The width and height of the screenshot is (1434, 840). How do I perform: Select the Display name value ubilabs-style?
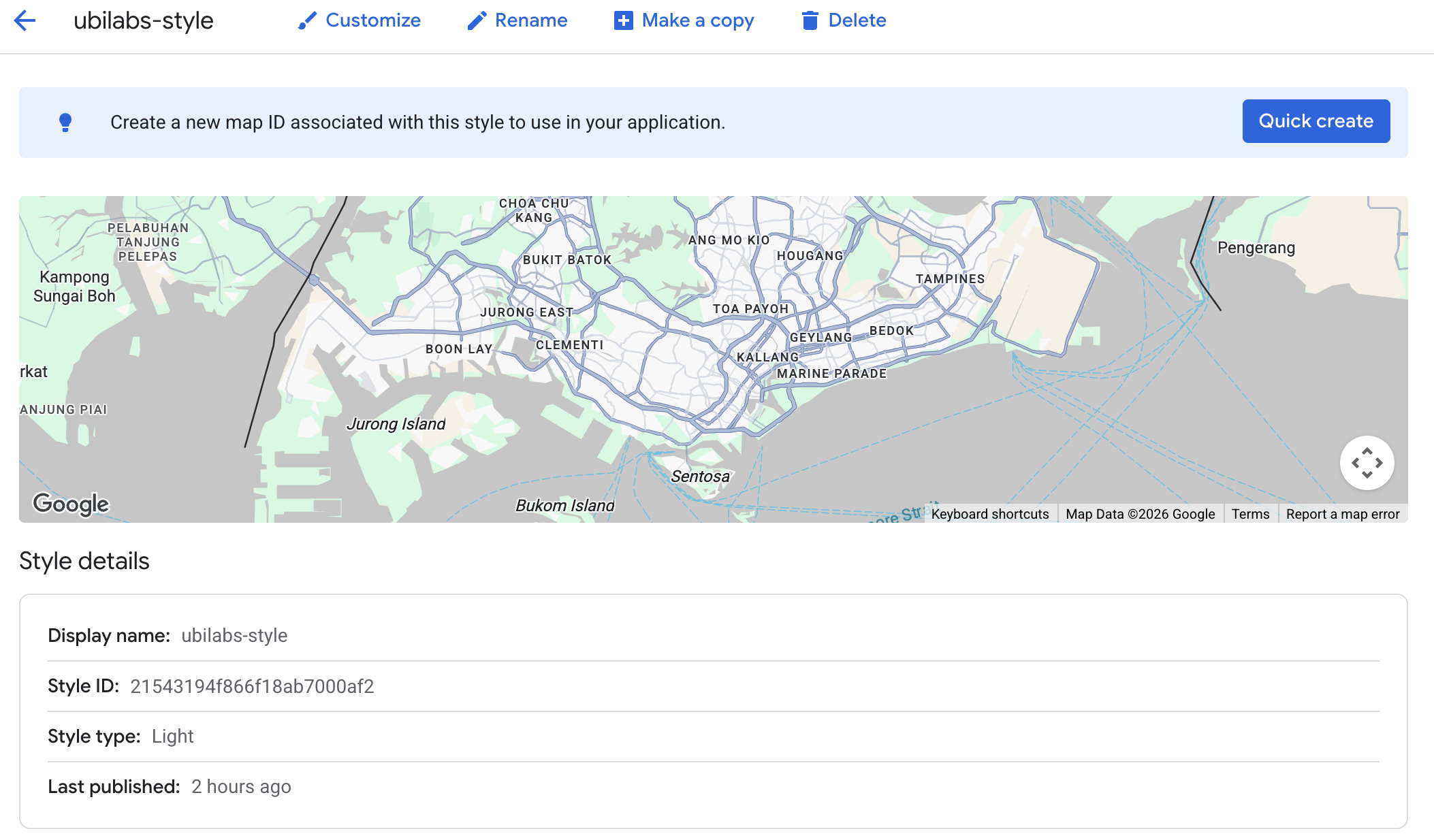[234, 635]
